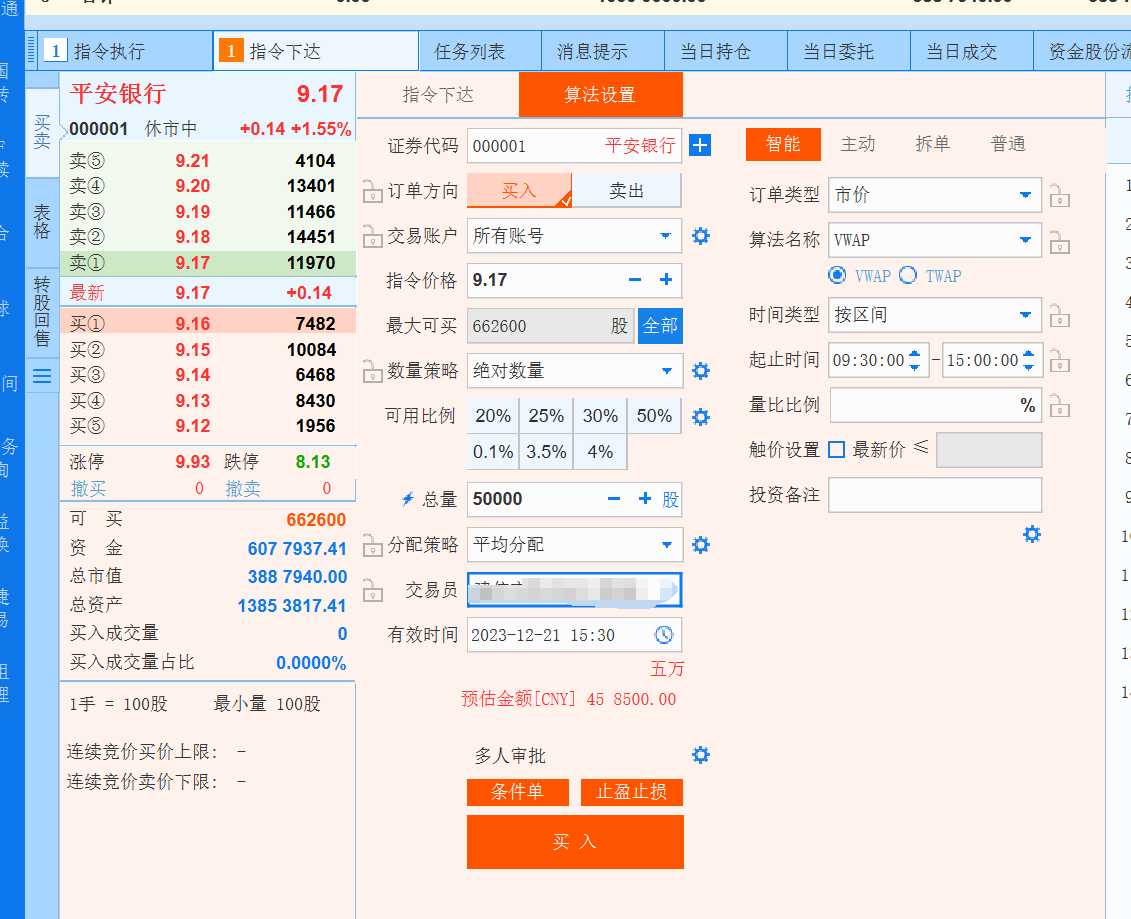Toggle lock icon beside 订单方向
1131x919 pixels.
click(x=372, y=191)
